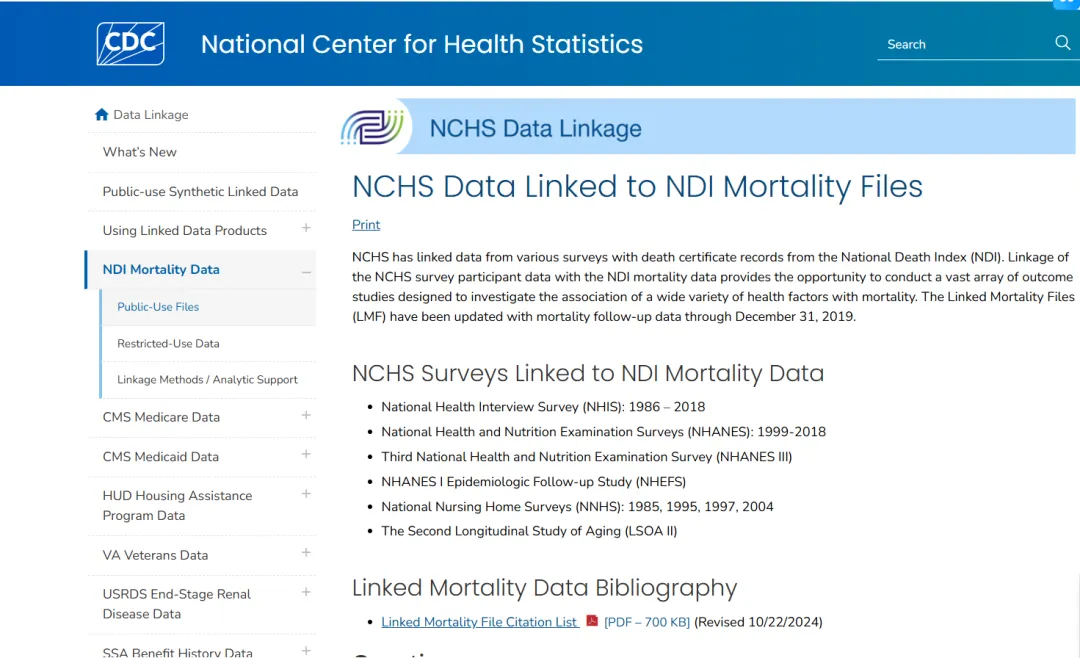This screenshot has height=658, width=1080.
Task: Expand the CMS Medicaid Data section
Action: tap(306, 455)
